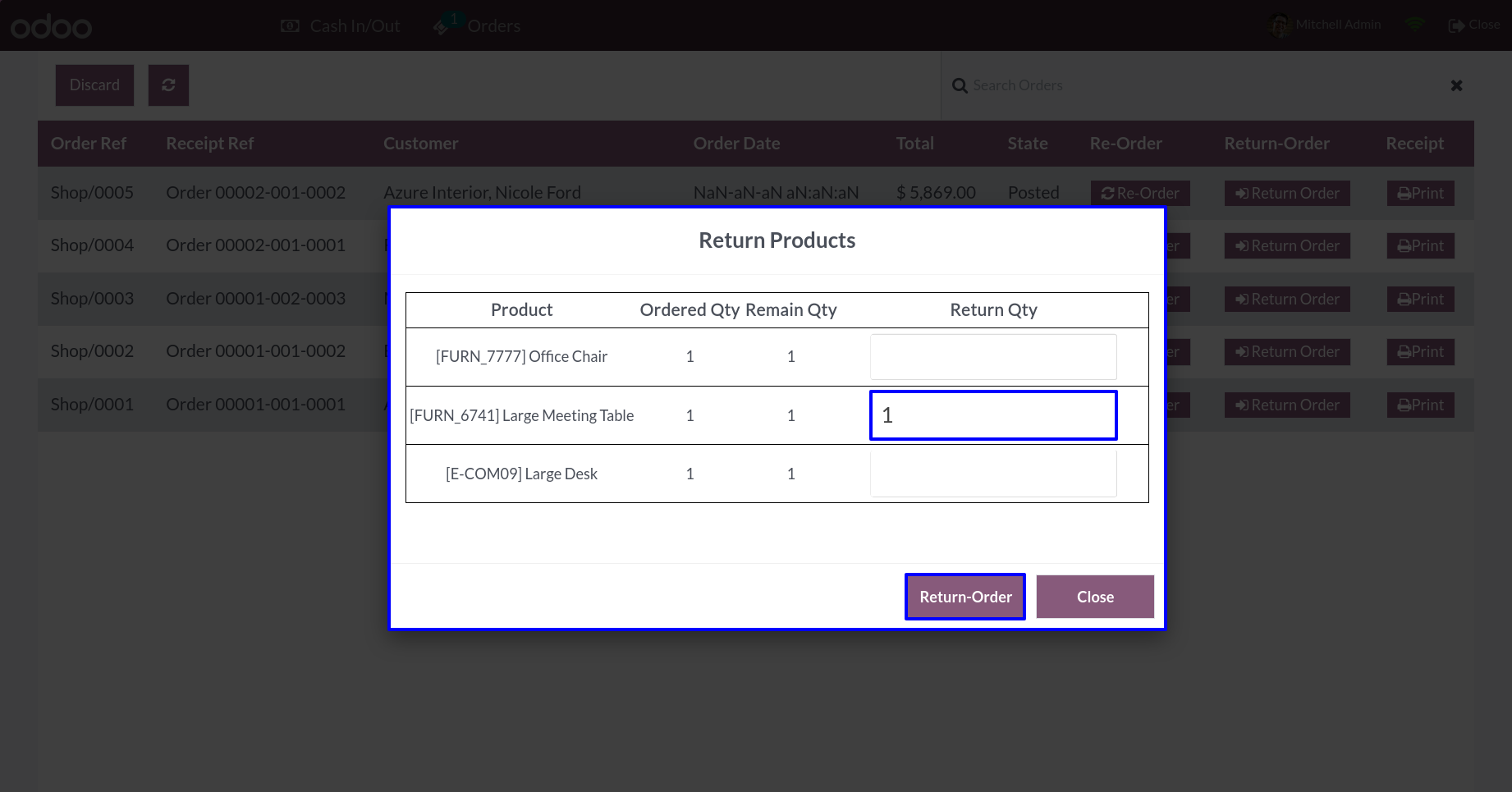Click Return Qty field for Large Desk
Viewport: 1512px width, 792px height.
(x=993, y=474)
